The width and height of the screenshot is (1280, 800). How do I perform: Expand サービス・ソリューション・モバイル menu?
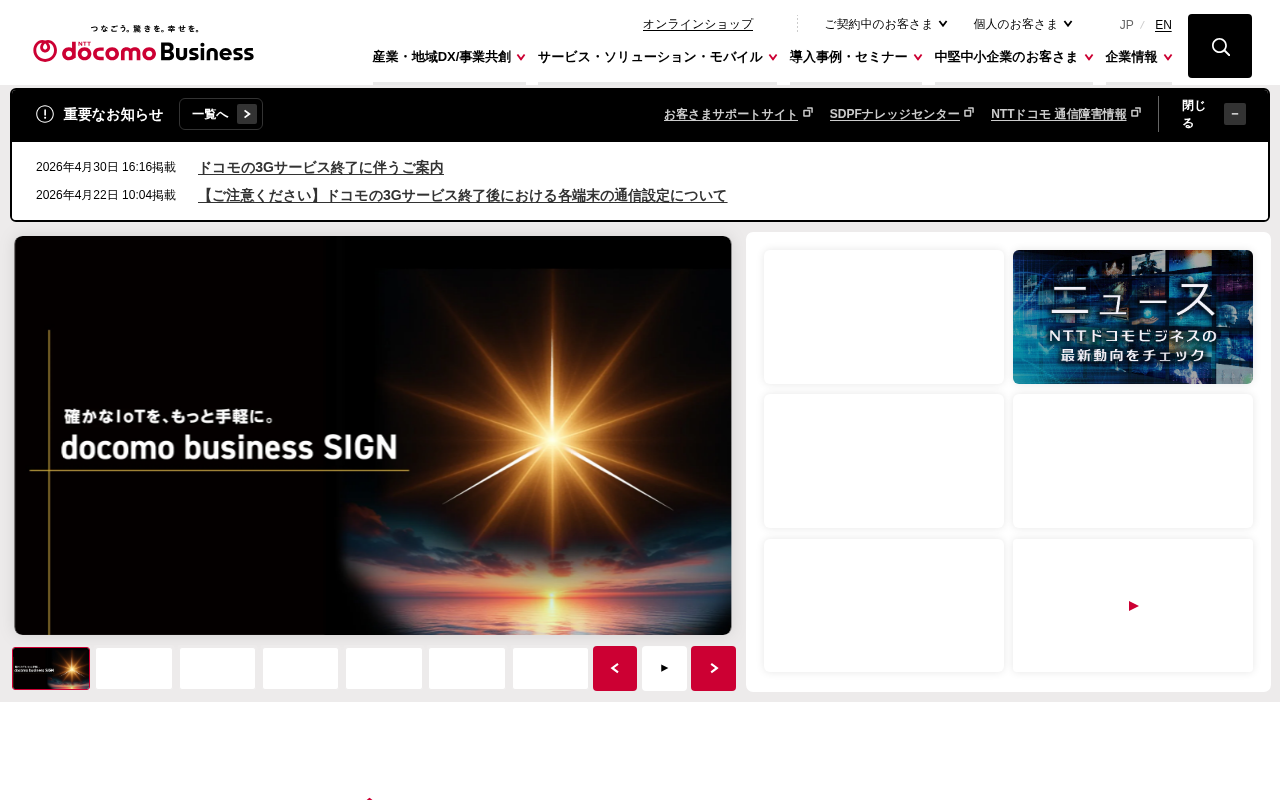point(657,57)
